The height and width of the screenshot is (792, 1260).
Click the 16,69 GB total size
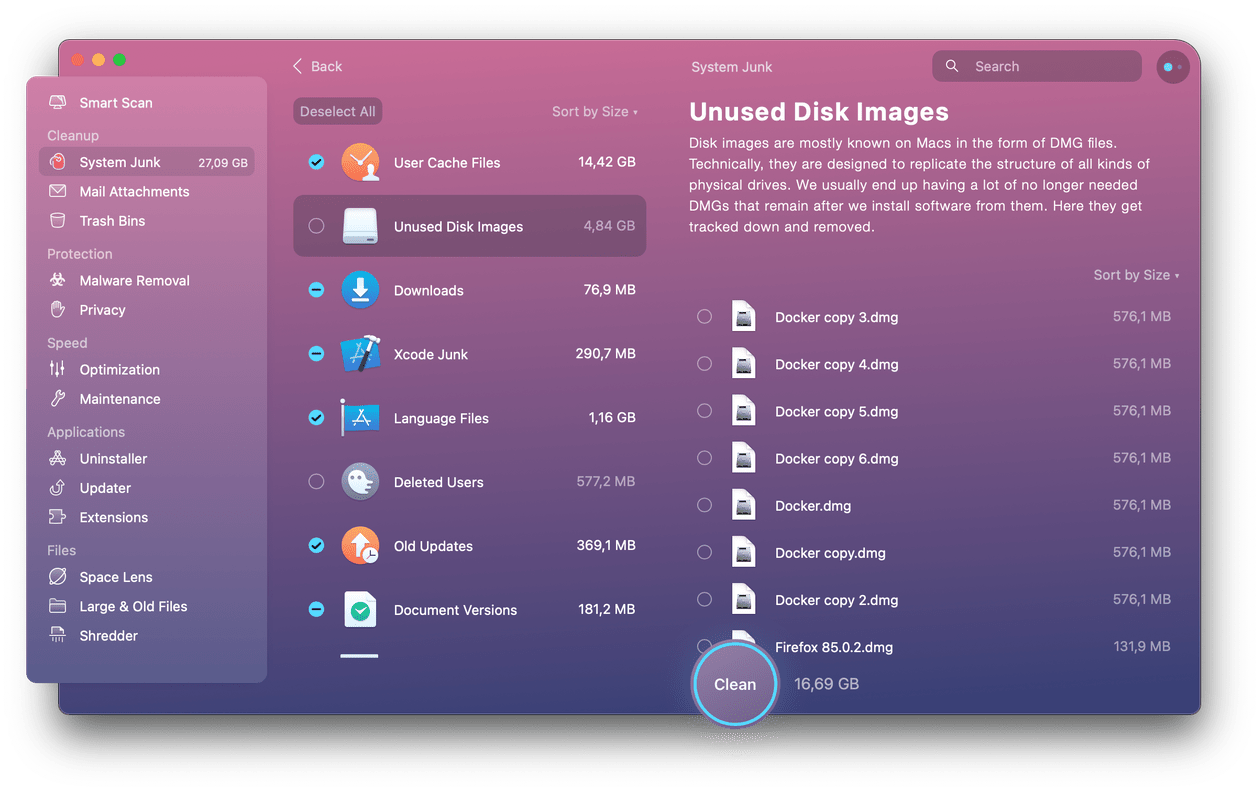827,684
